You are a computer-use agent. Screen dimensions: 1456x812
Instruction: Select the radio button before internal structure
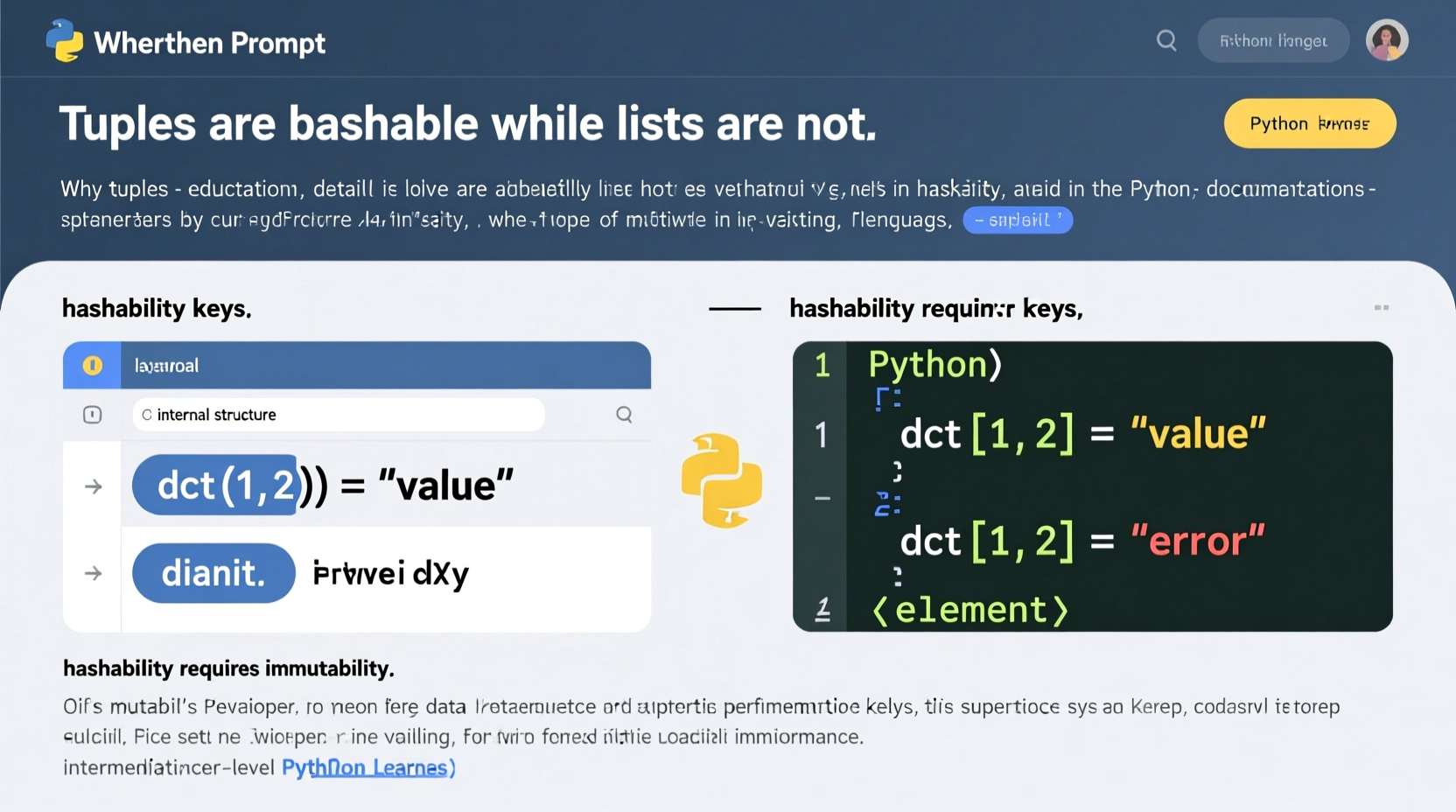tap(147, 415)
